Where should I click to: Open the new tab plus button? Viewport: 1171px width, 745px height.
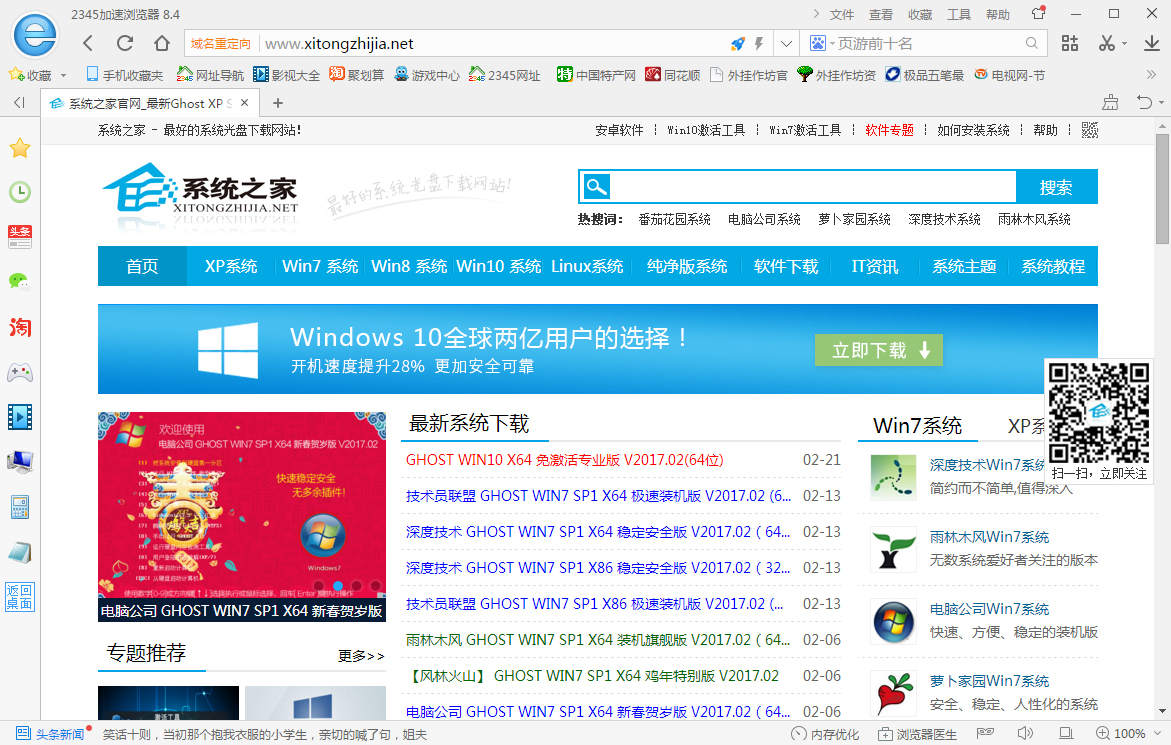[x=278, y=103]
